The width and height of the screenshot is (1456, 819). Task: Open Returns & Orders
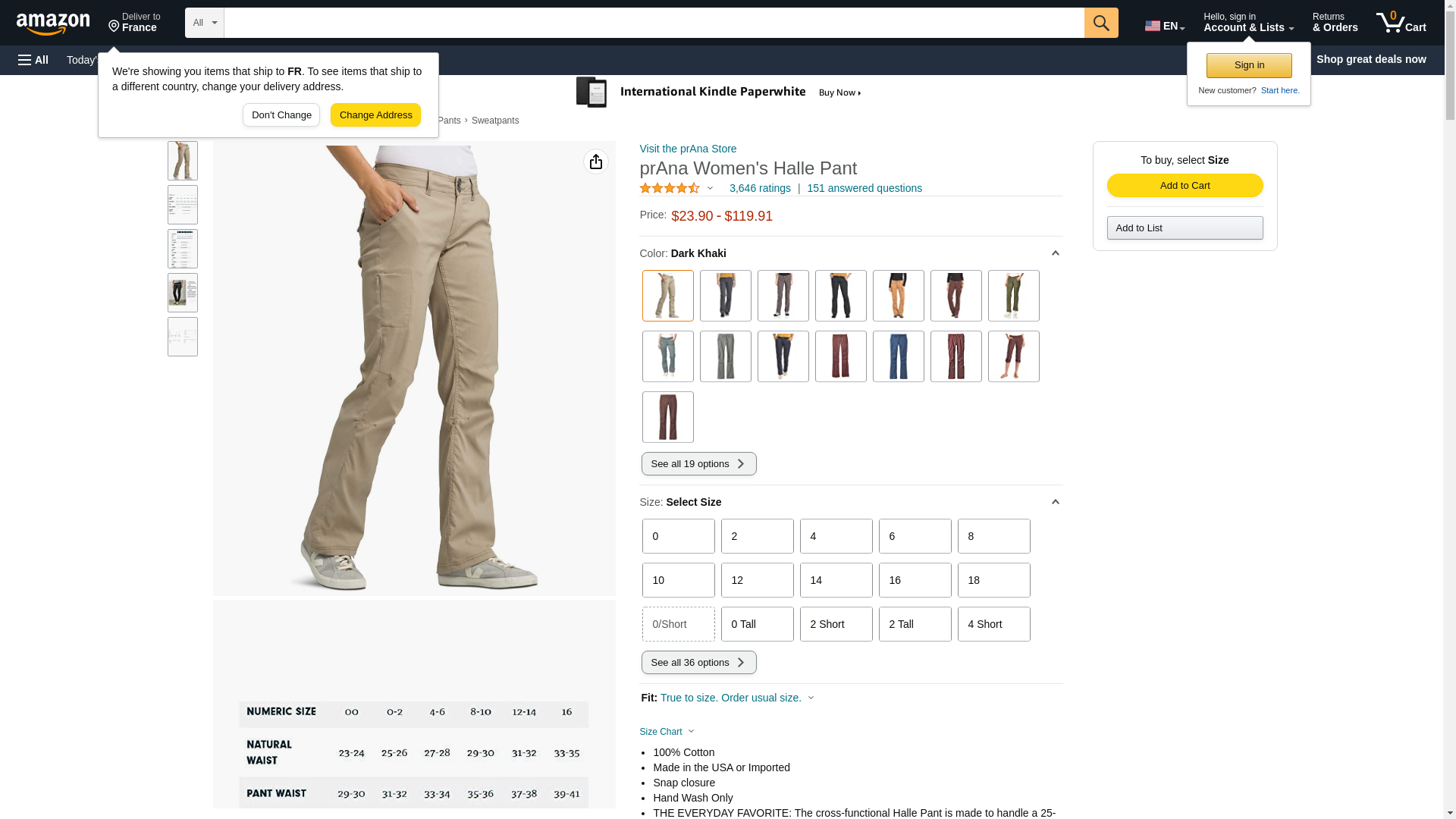click(x=1335, y=23)
